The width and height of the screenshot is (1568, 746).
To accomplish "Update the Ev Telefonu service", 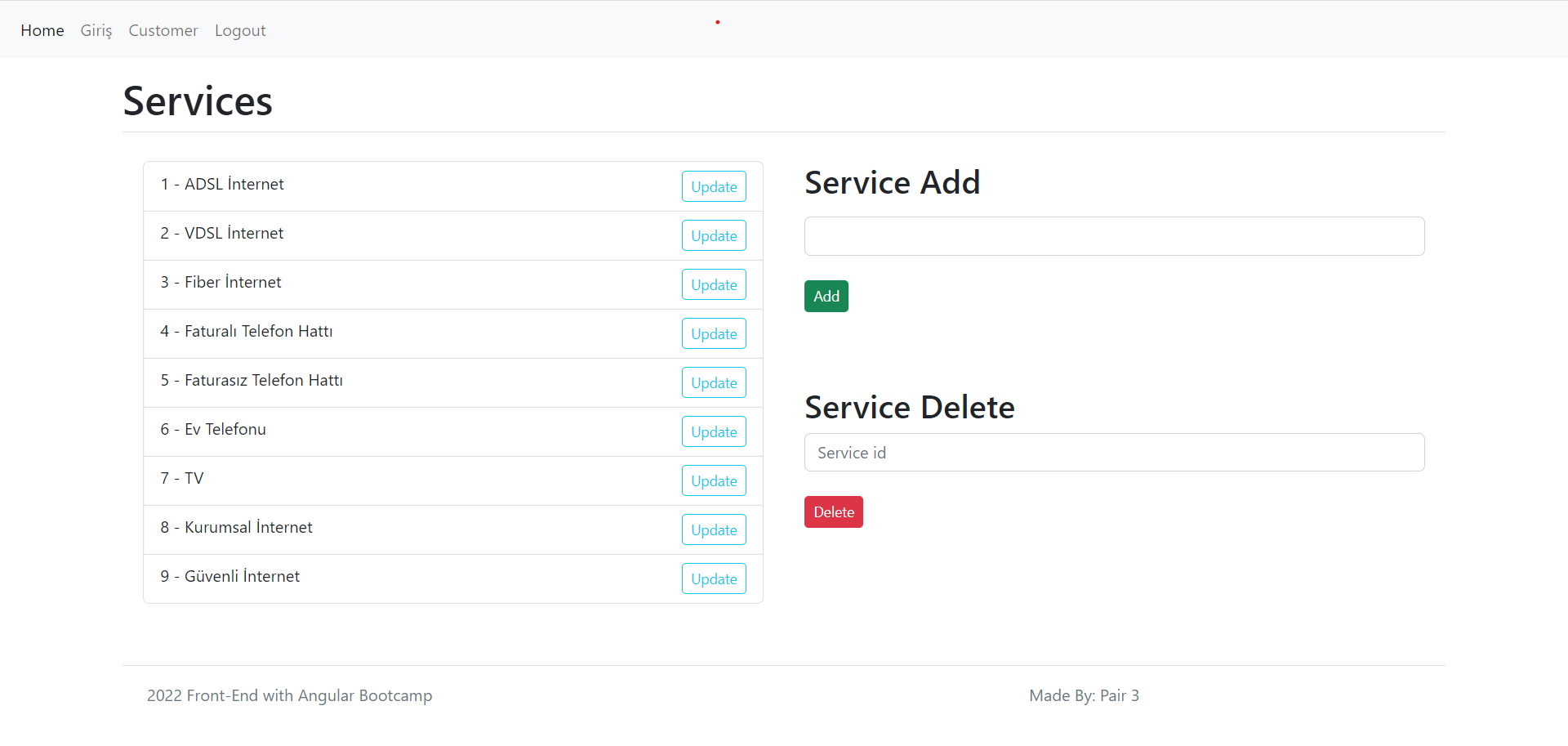I will (714, 431).
